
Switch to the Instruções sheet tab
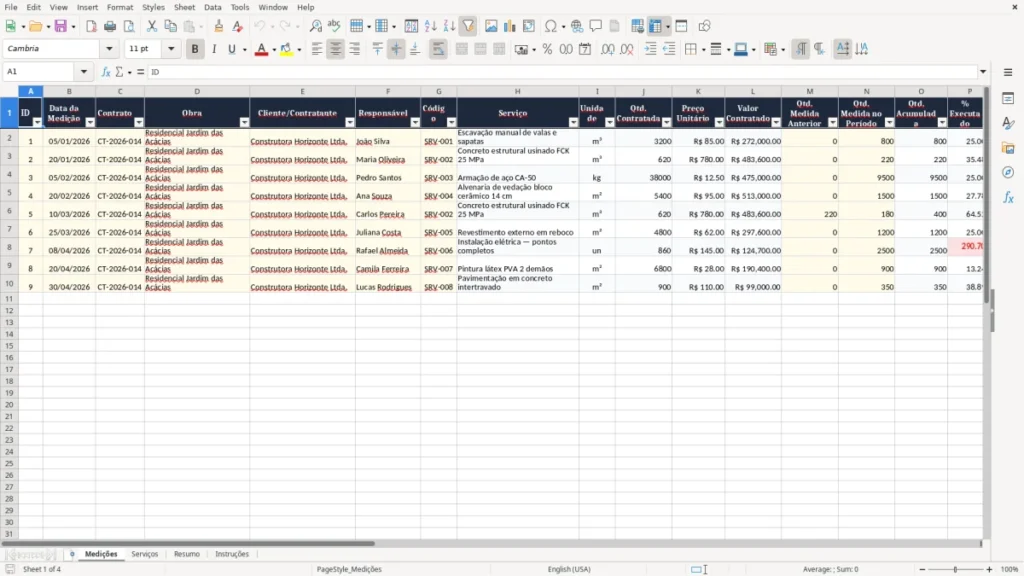pos(232,554)
